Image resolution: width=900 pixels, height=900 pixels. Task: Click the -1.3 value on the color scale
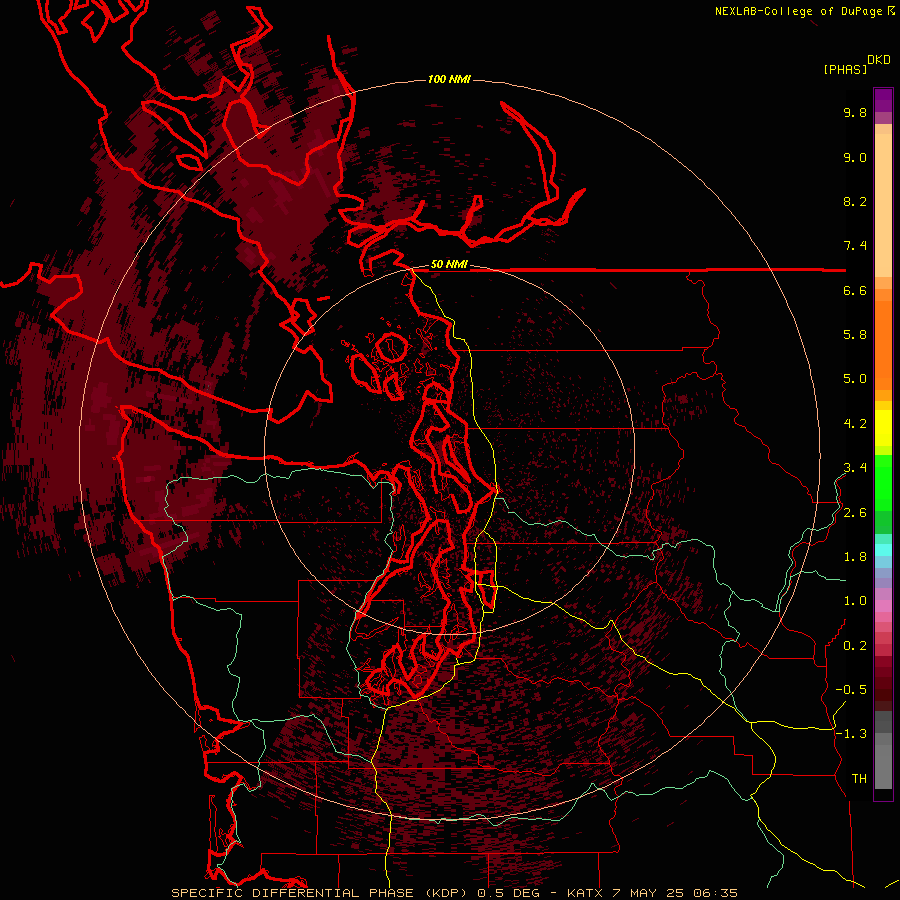point(851,734)
